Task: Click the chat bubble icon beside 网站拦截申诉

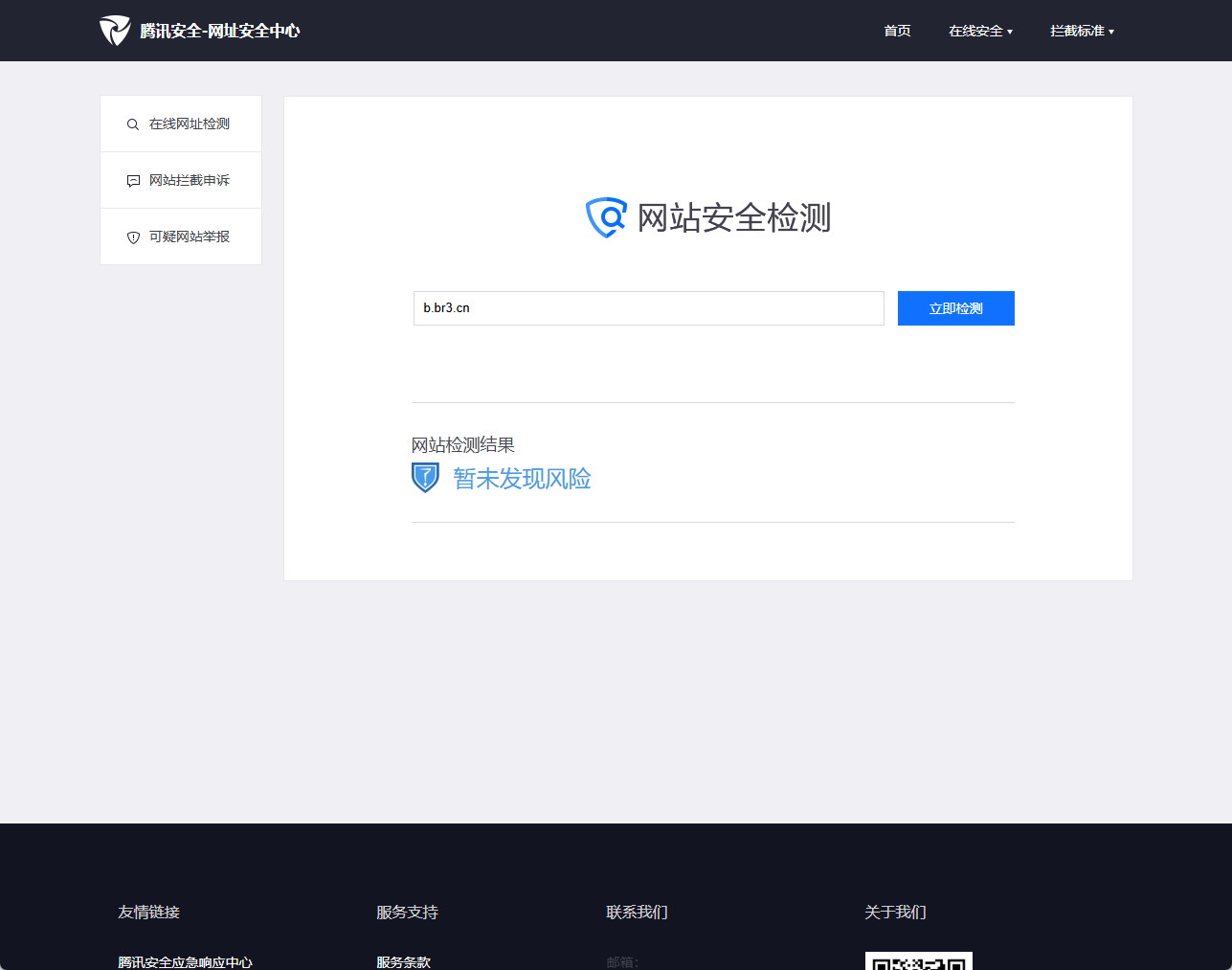Action: point(133,181)
